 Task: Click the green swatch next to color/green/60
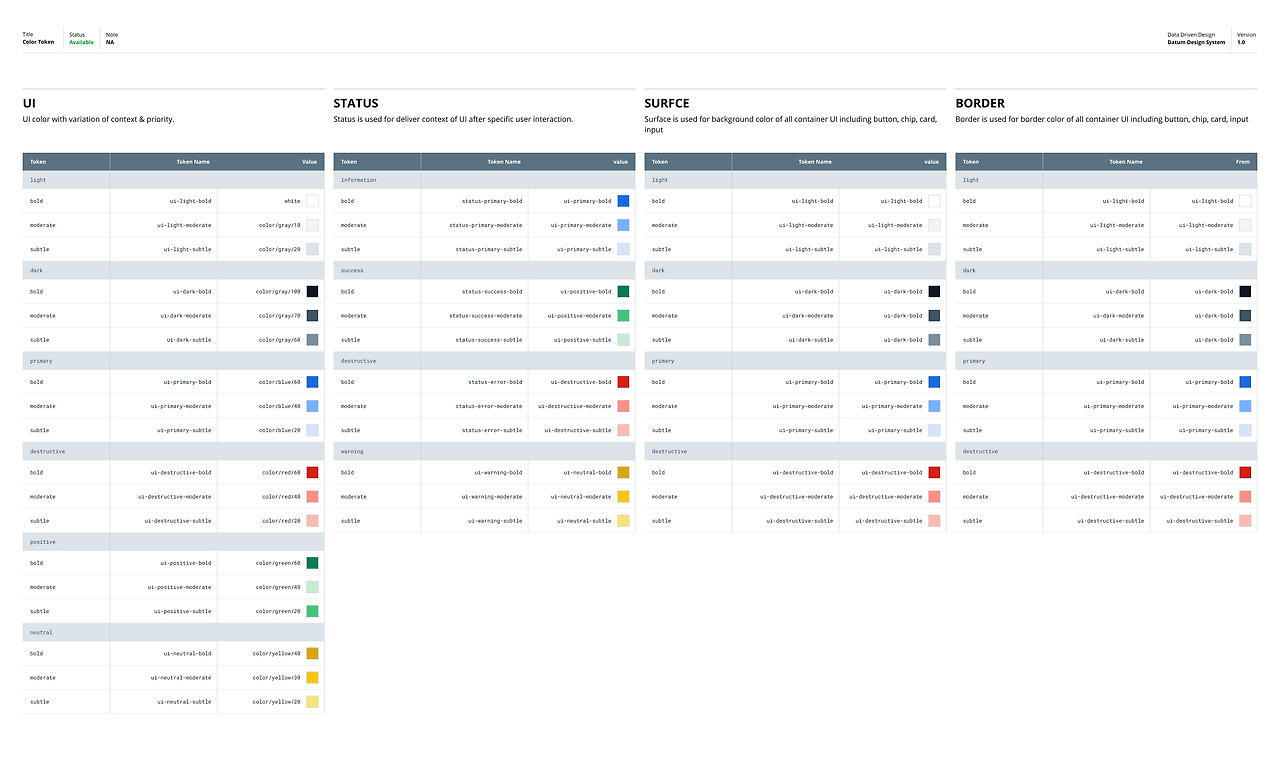pyautogui.click(x=312, y=563)
